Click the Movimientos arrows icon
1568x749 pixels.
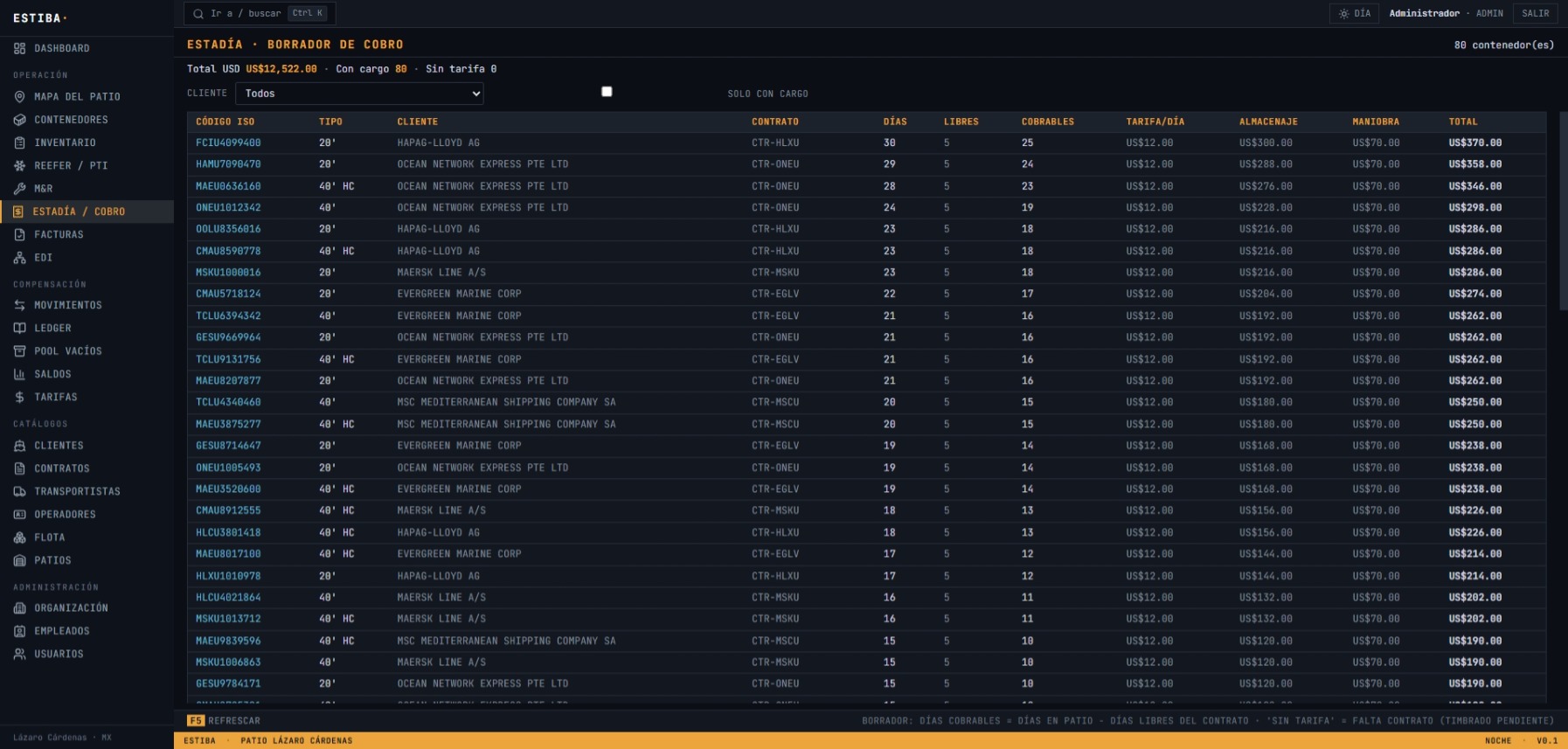pos(19,305)
